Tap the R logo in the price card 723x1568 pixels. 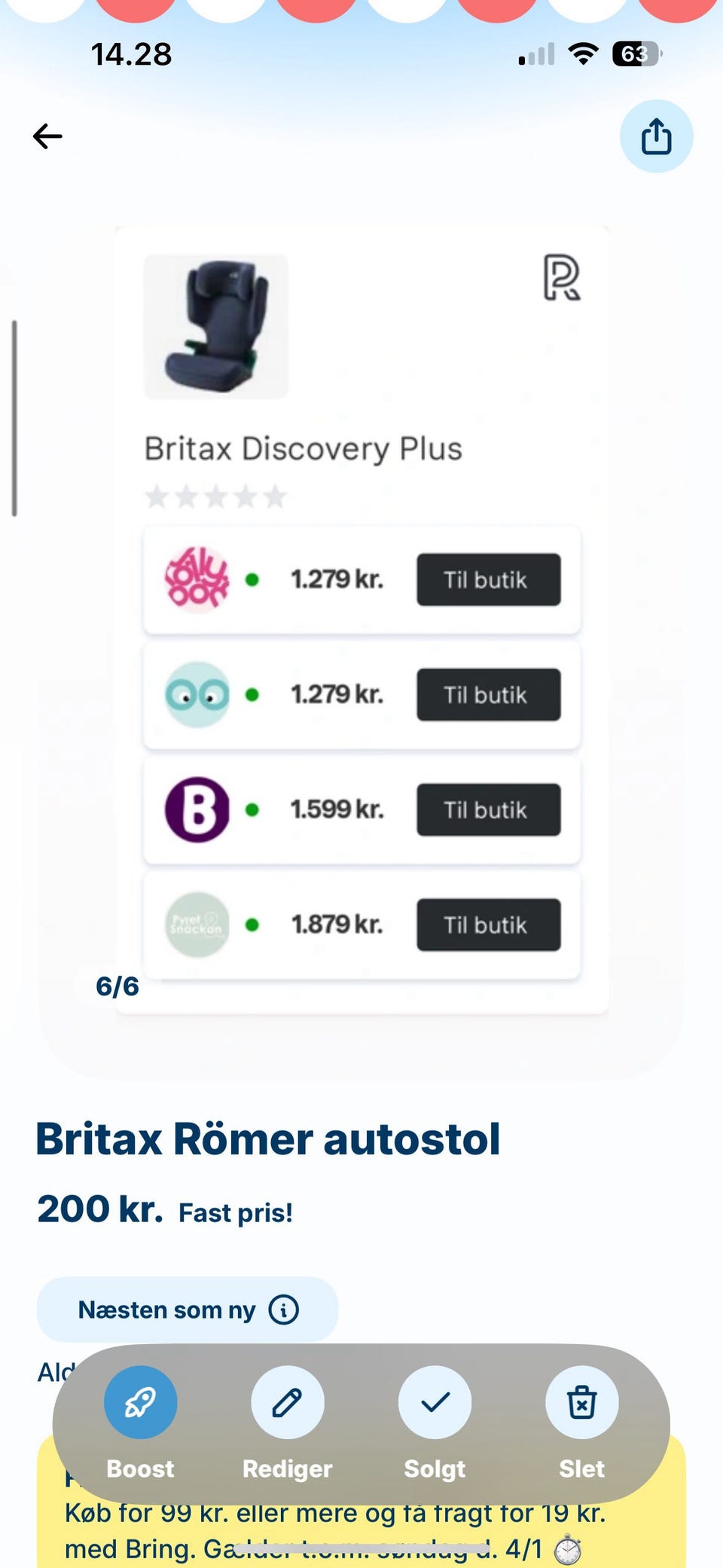562,278
